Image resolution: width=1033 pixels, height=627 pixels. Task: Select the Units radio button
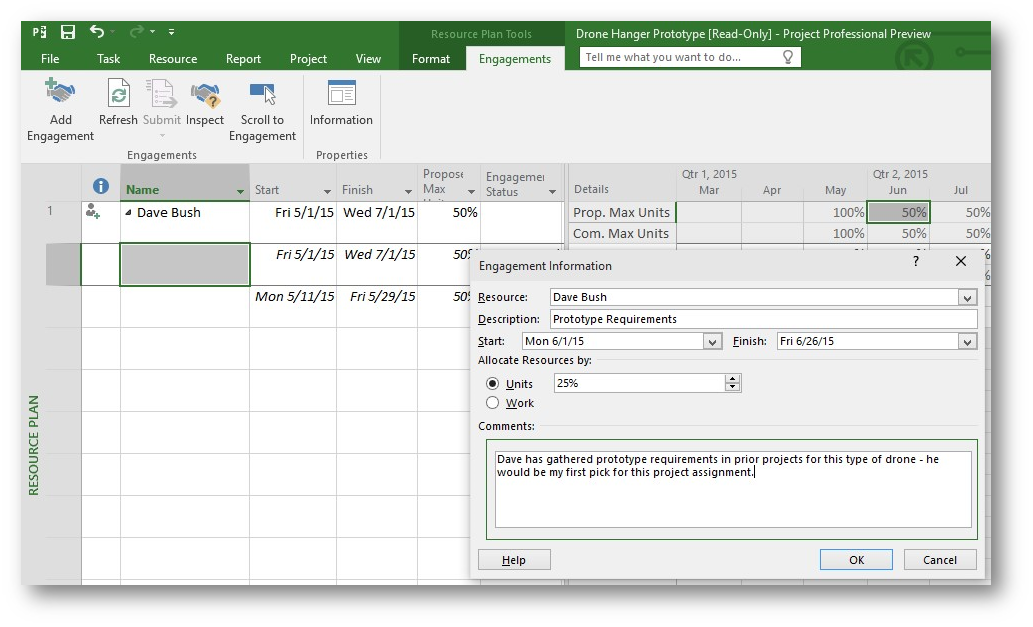[492, 383]
